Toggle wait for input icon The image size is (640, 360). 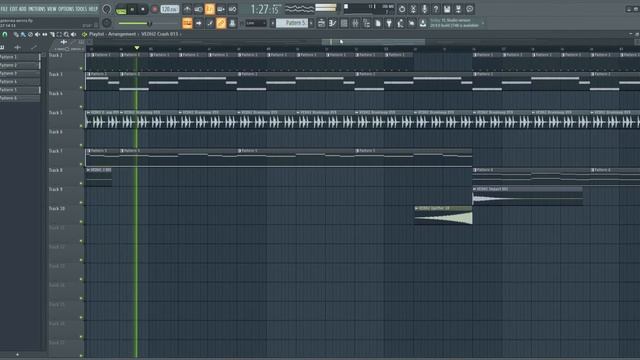click(198, 9)
